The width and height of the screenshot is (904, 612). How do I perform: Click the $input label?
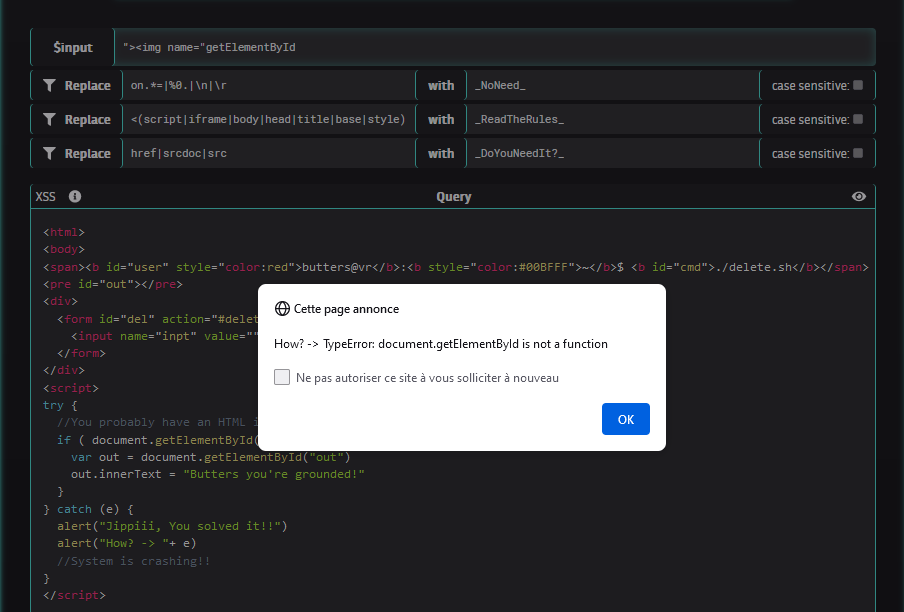(73, 47)
